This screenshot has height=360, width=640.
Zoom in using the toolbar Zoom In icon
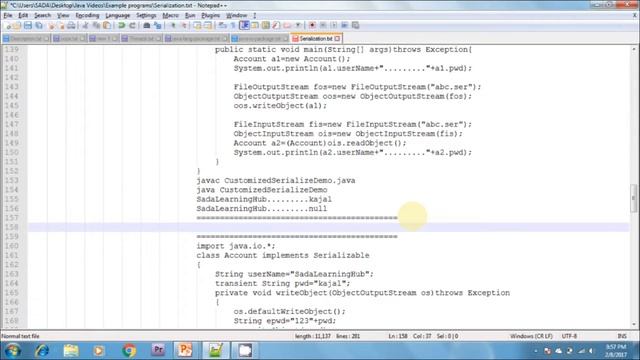click(173, 26)
